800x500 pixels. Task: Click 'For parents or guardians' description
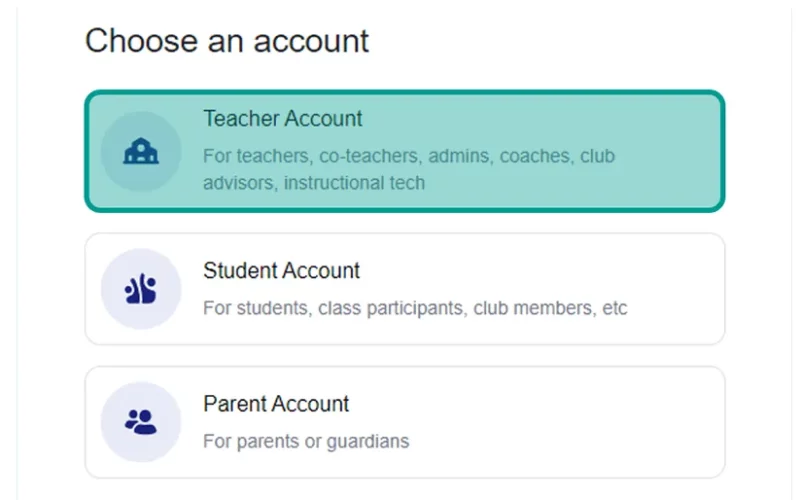(x=306, y=441)
